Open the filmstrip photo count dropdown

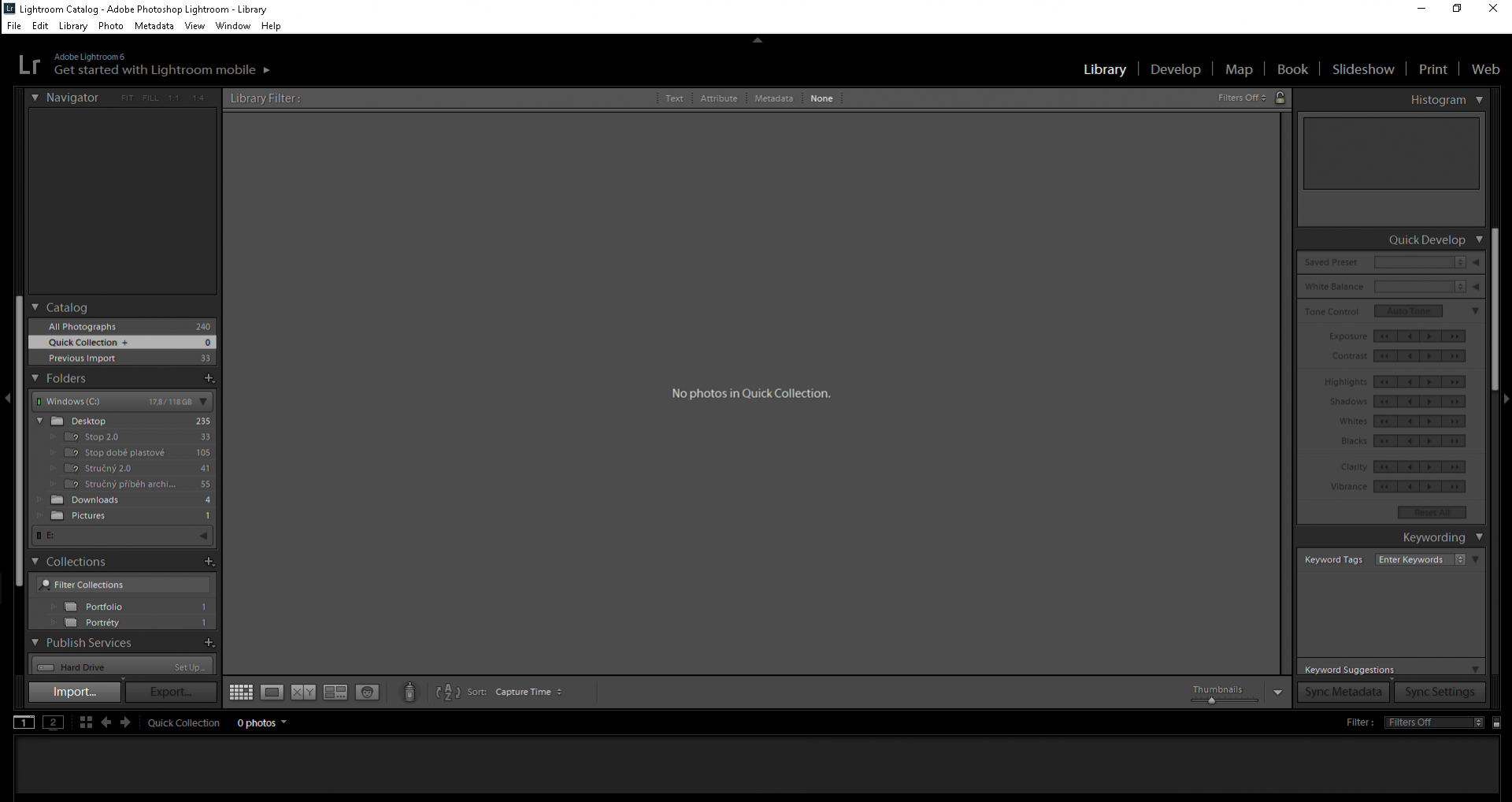262,723
